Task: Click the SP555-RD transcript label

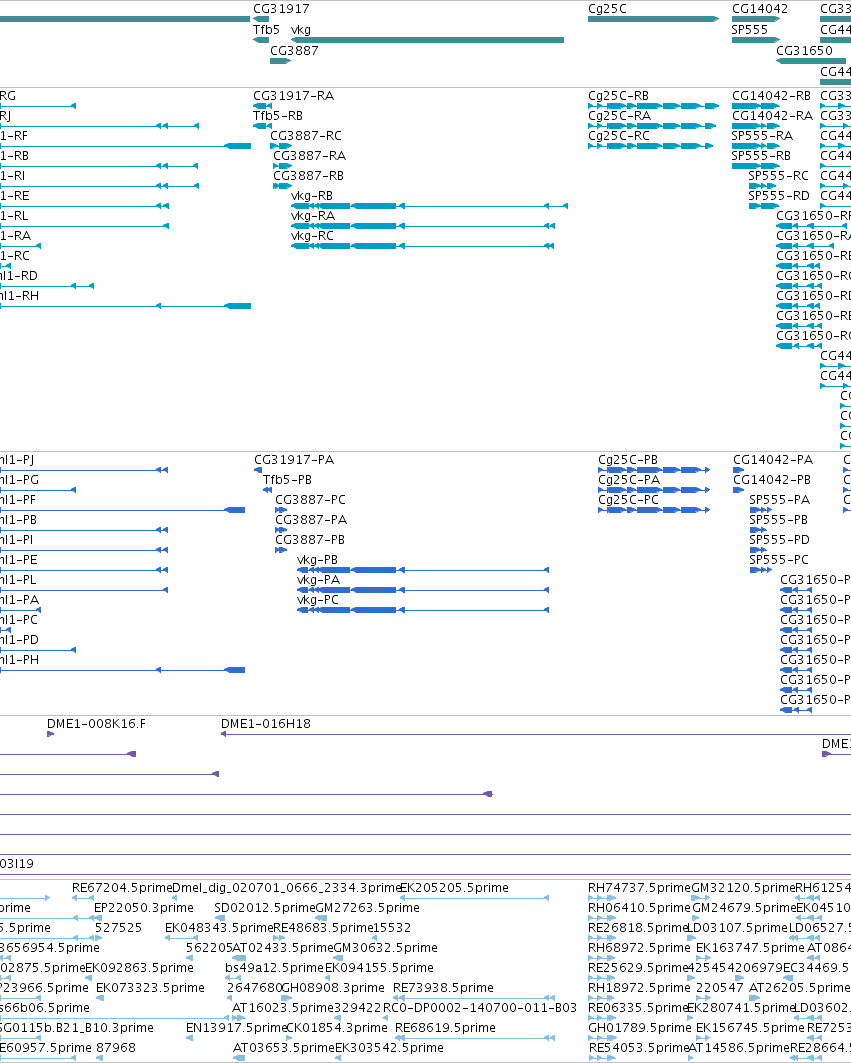Action: coord(779,196)
